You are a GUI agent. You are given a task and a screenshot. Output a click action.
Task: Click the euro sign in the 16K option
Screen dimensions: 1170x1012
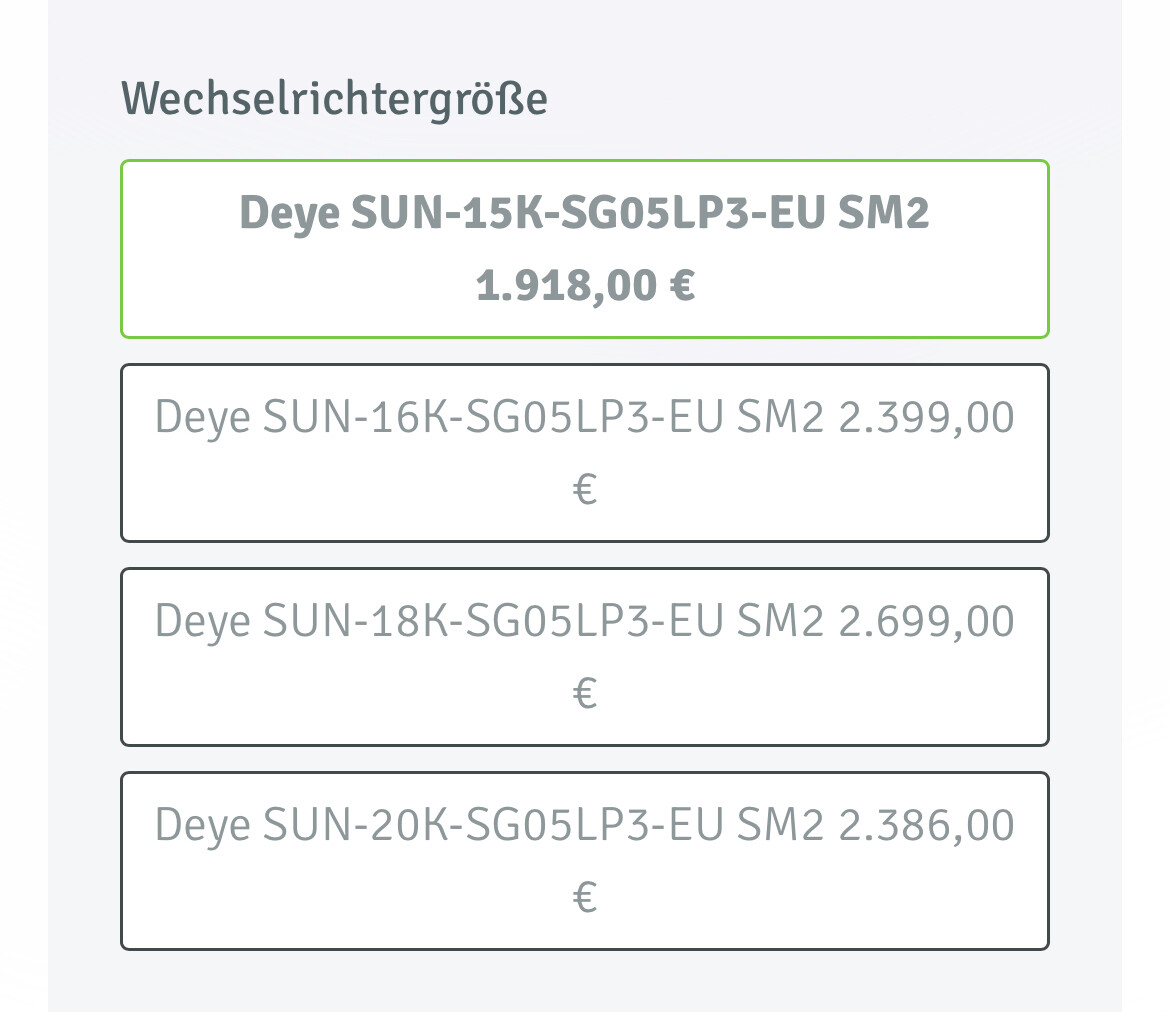click(x=585, y=490)
